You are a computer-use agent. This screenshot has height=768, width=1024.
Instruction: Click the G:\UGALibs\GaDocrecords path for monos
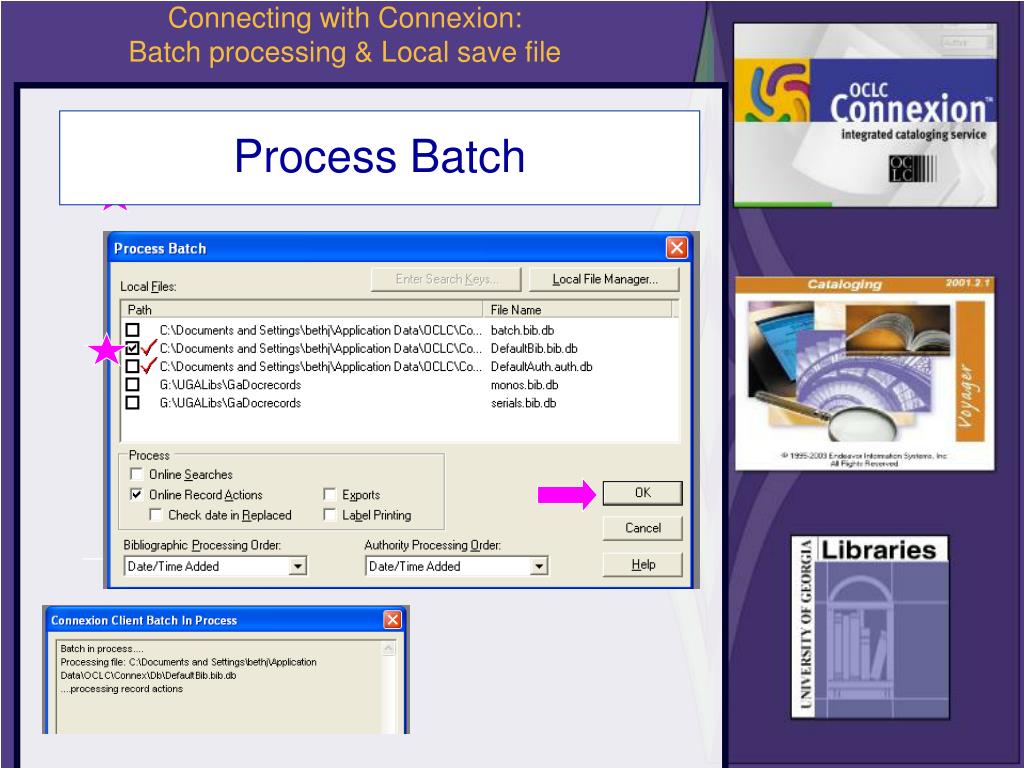pos(231,385)
